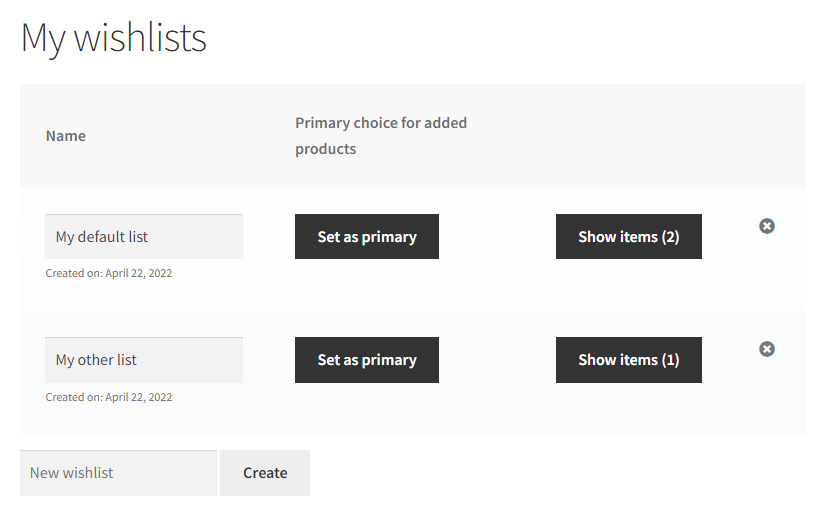Click the Name column header
The height and width of the screenshot is (516, 826).
pos(66,136)
